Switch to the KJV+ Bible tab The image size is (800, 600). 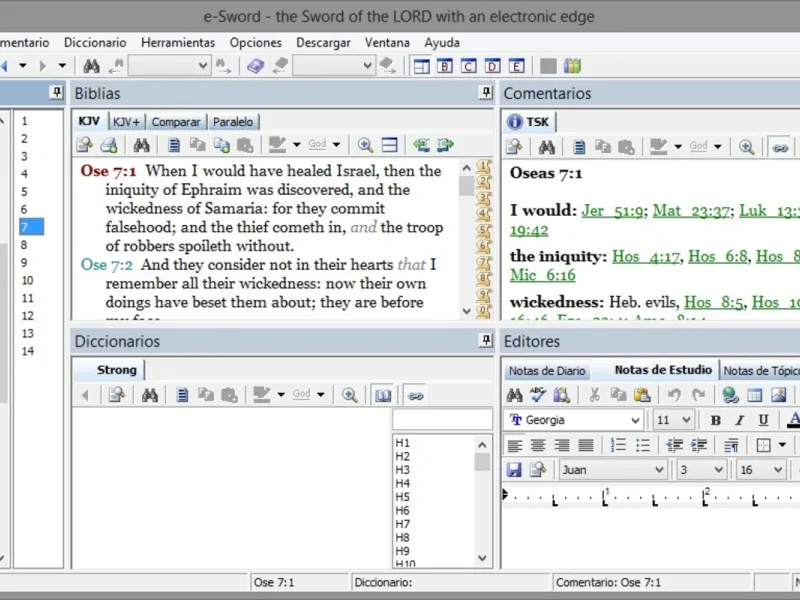point(126,122)
